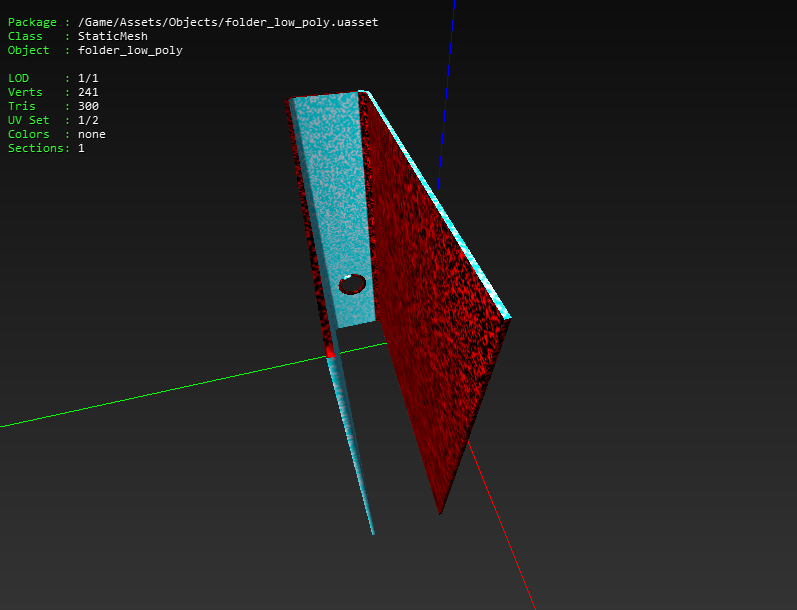This screenshot has width=797, height=610.
Task: Click the blue vertical axis line
Action: [446, 97]
